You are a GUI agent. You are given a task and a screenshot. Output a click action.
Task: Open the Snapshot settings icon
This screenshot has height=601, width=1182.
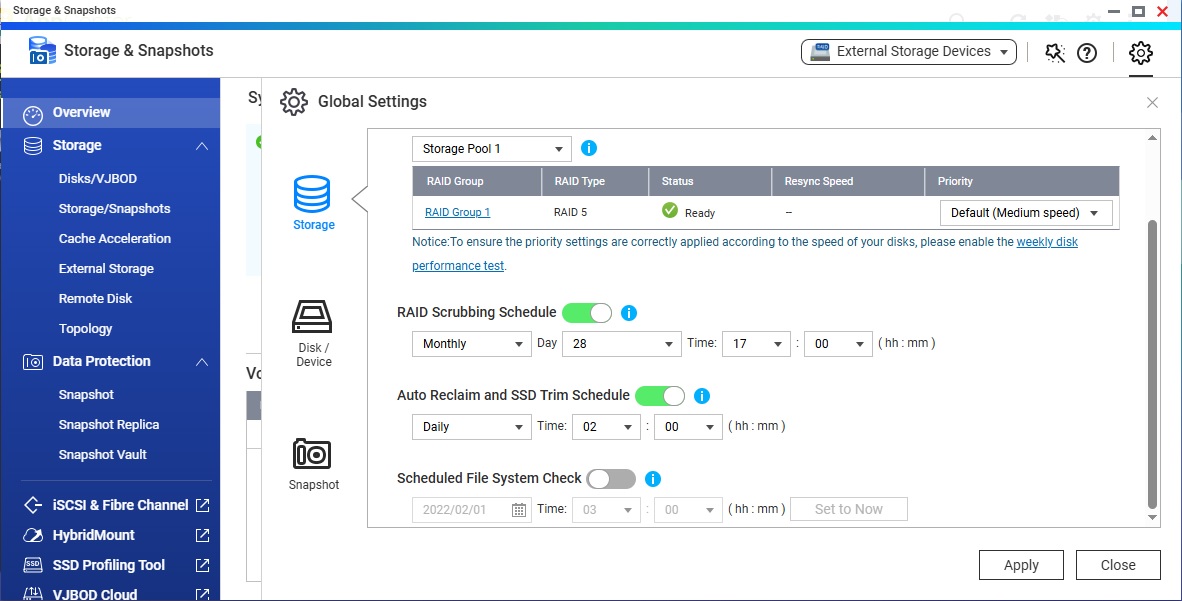(312, 454)
